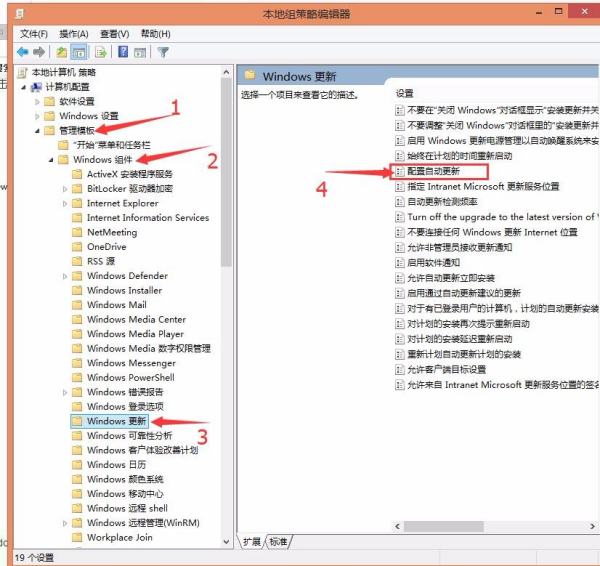This screenshot has height=566, width=600.
Task: Open the 操作(A) menu
Action: tap(73, 34)
